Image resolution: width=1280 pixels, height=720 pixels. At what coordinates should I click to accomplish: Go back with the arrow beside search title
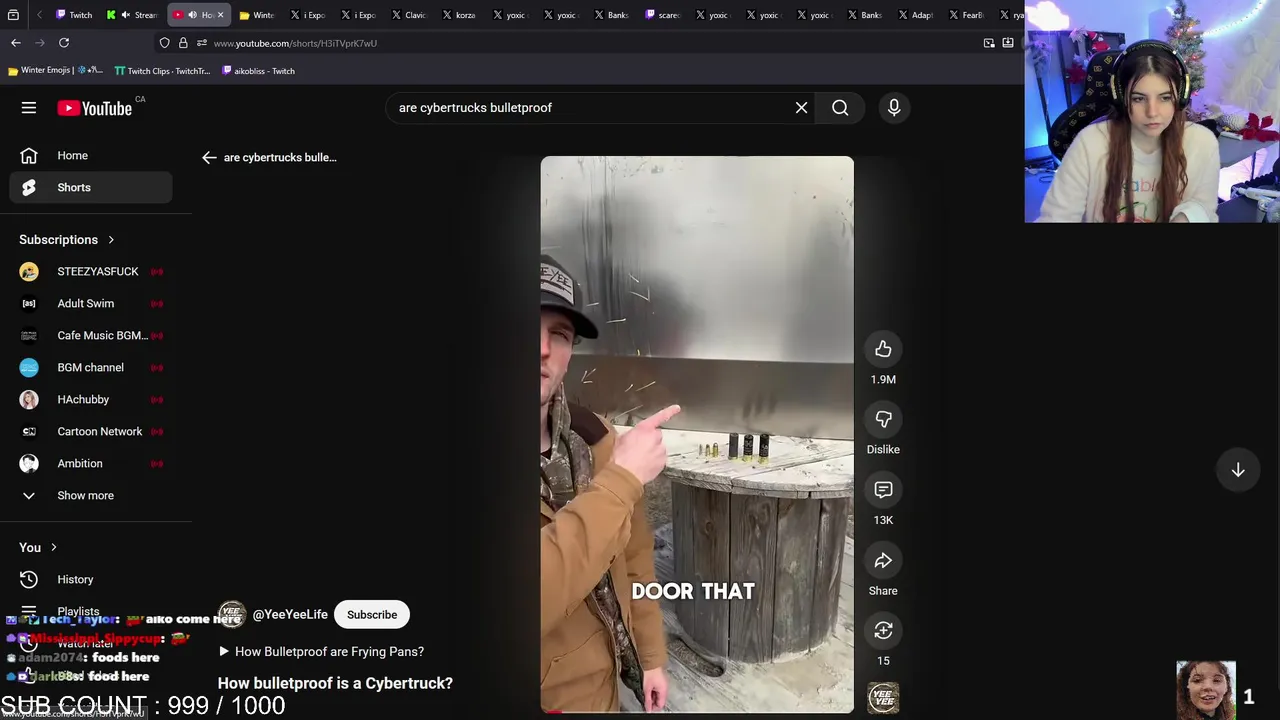[208, 157]
